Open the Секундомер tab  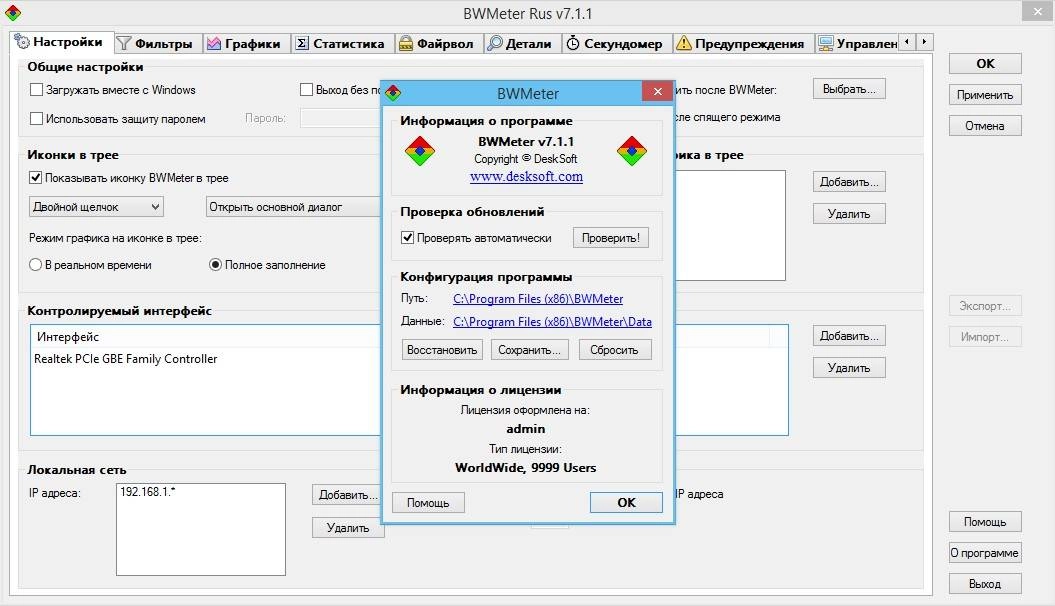click(616, 44)
